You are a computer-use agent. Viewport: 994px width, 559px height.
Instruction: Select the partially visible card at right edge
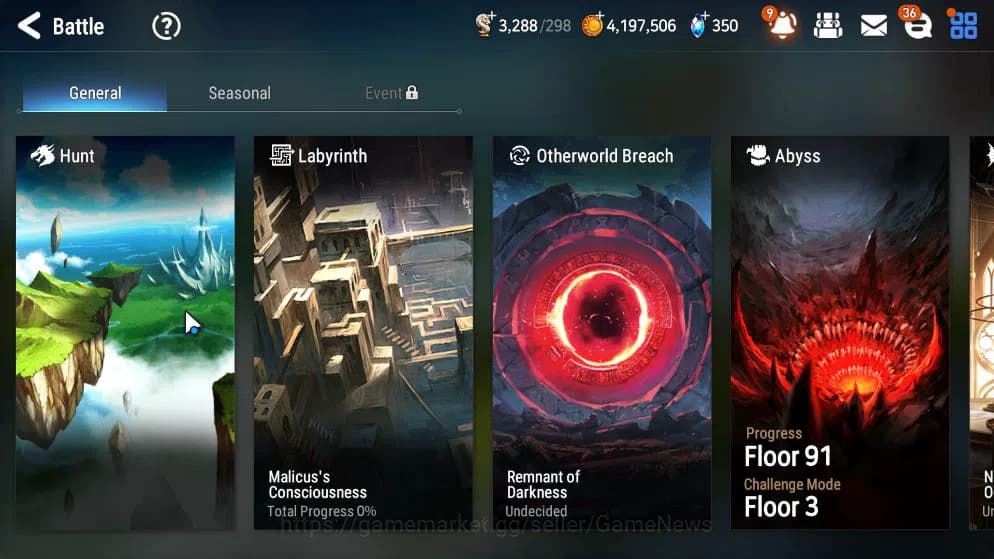(x=981, y=333)
